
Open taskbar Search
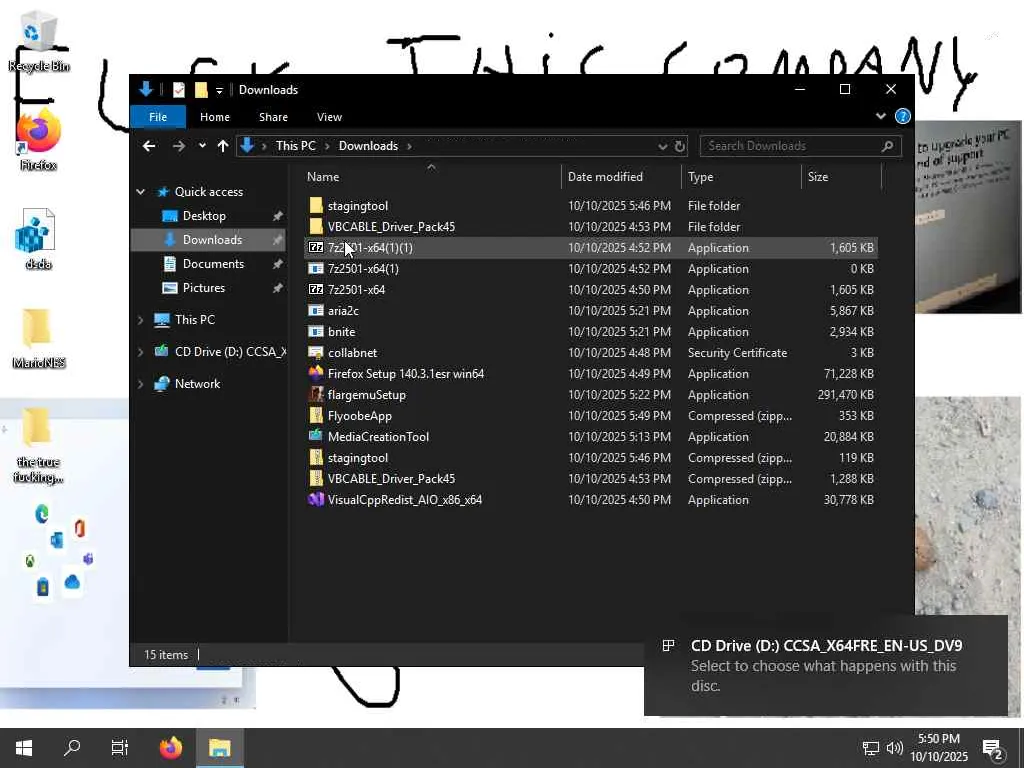point(72,748)
